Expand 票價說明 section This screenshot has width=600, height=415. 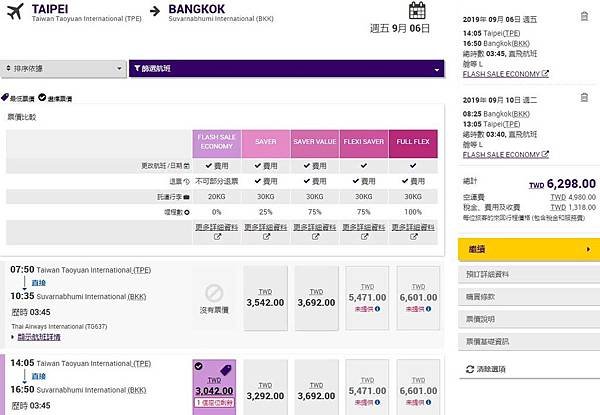[x=529, y=319]
